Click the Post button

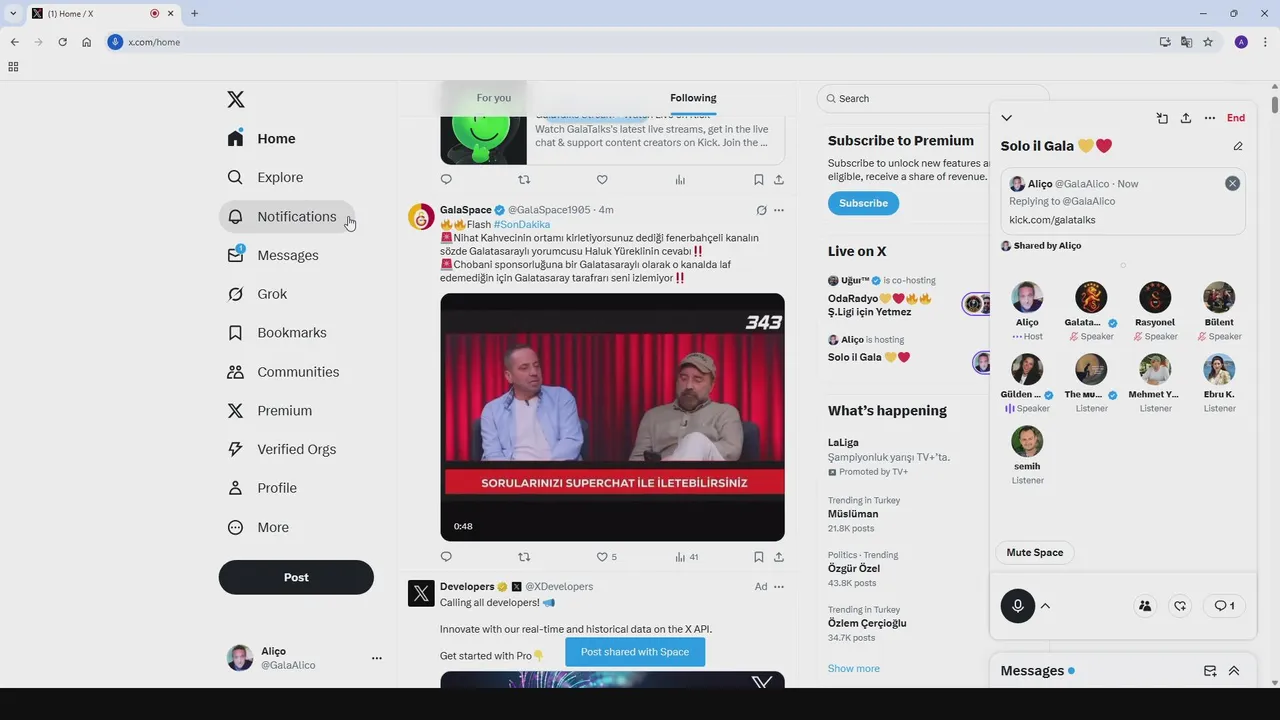(296, 577)
